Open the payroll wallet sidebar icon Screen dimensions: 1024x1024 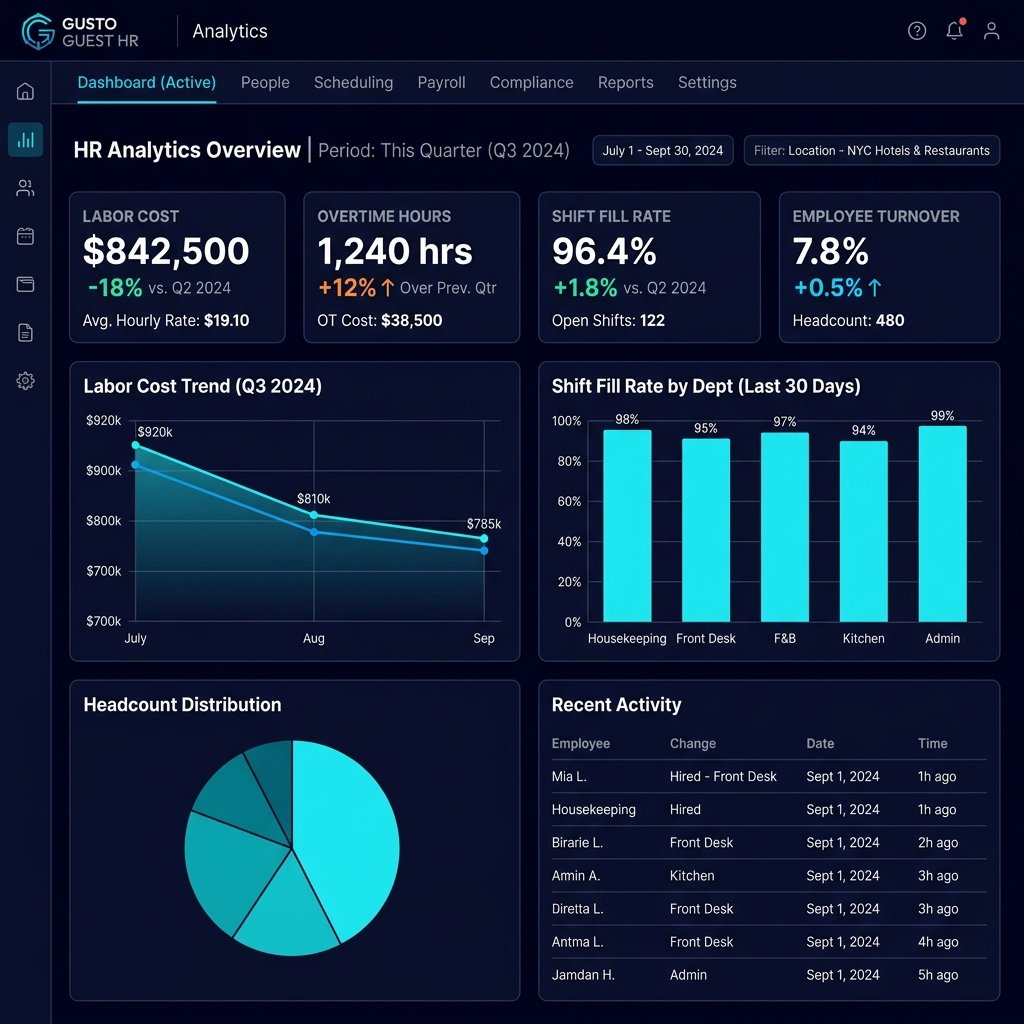point(25,284)
